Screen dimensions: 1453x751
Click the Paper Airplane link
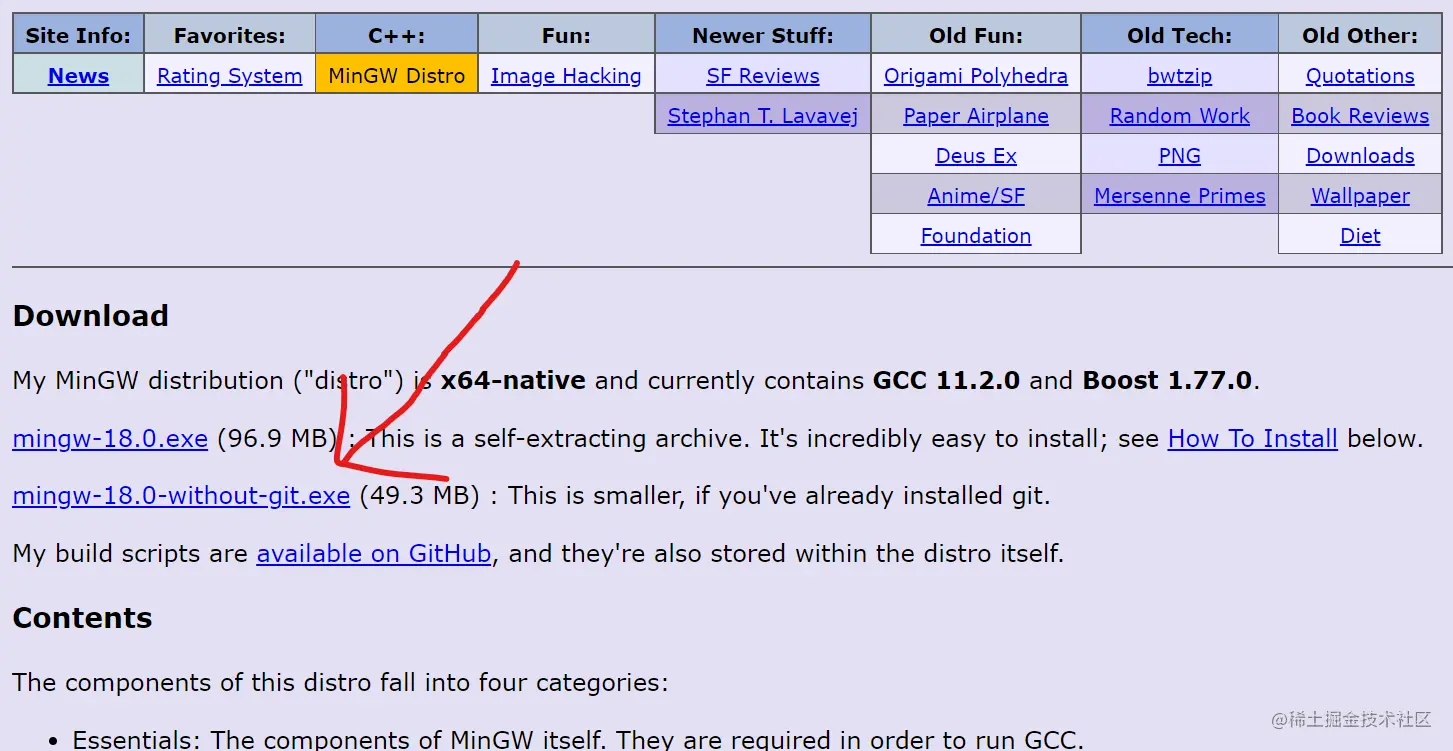click(975, 116)
